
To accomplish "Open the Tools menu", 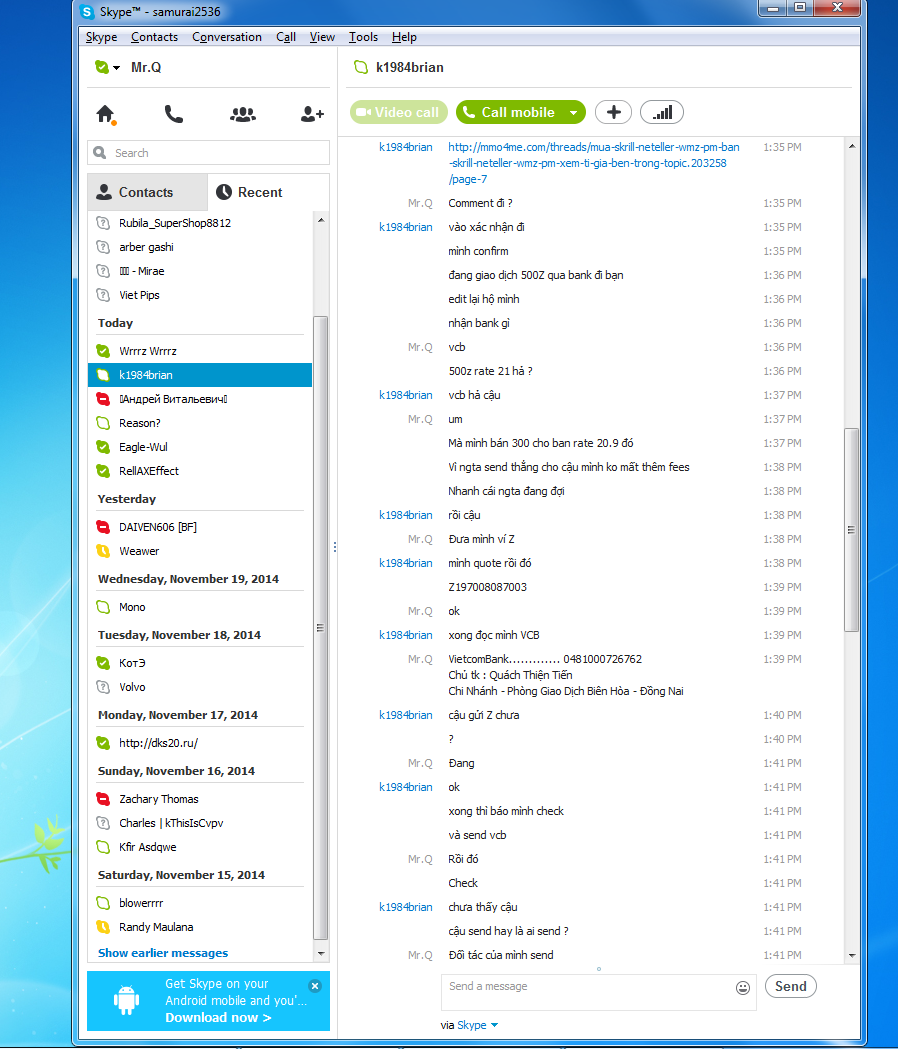I will pos(363,37).
